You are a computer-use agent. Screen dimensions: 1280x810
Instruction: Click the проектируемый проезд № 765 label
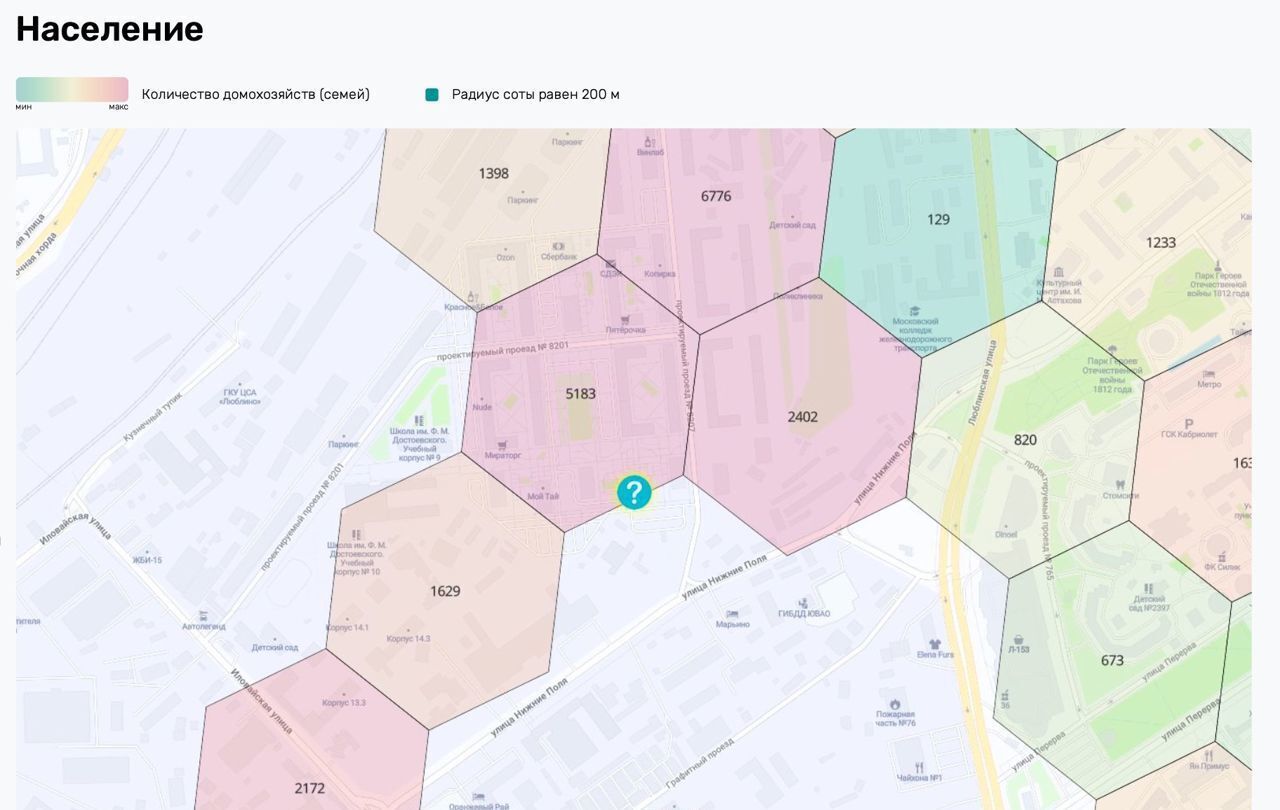coord(1038,520)
